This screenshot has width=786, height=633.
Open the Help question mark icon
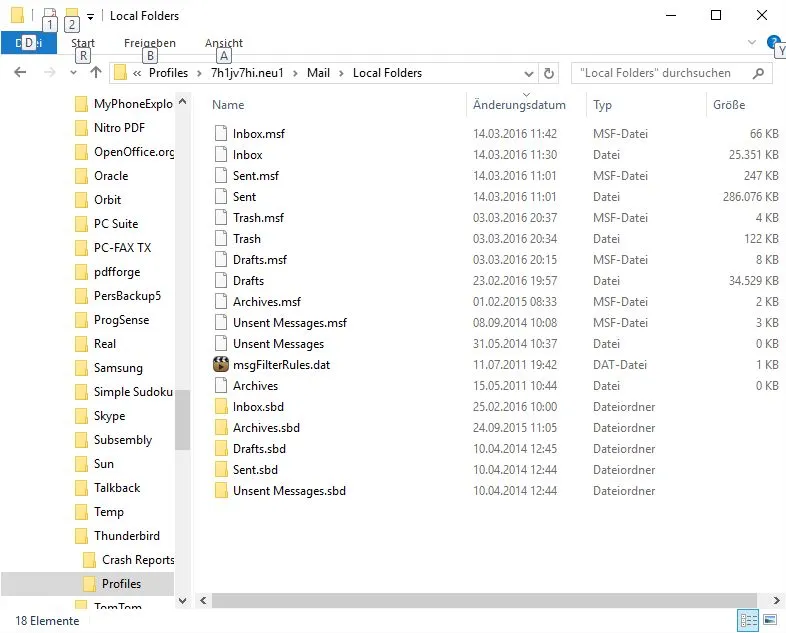[772, 42]
